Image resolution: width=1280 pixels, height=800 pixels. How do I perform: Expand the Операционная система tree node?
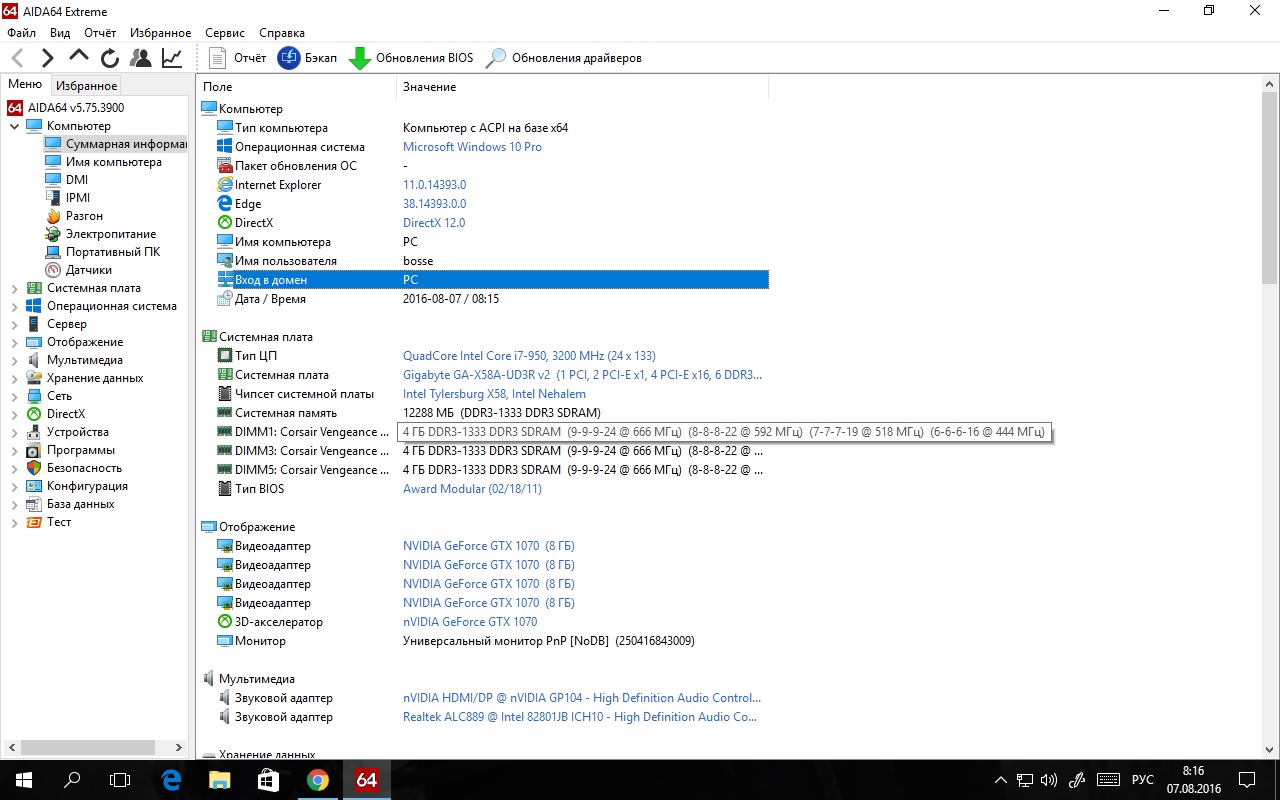click(14, 306)
